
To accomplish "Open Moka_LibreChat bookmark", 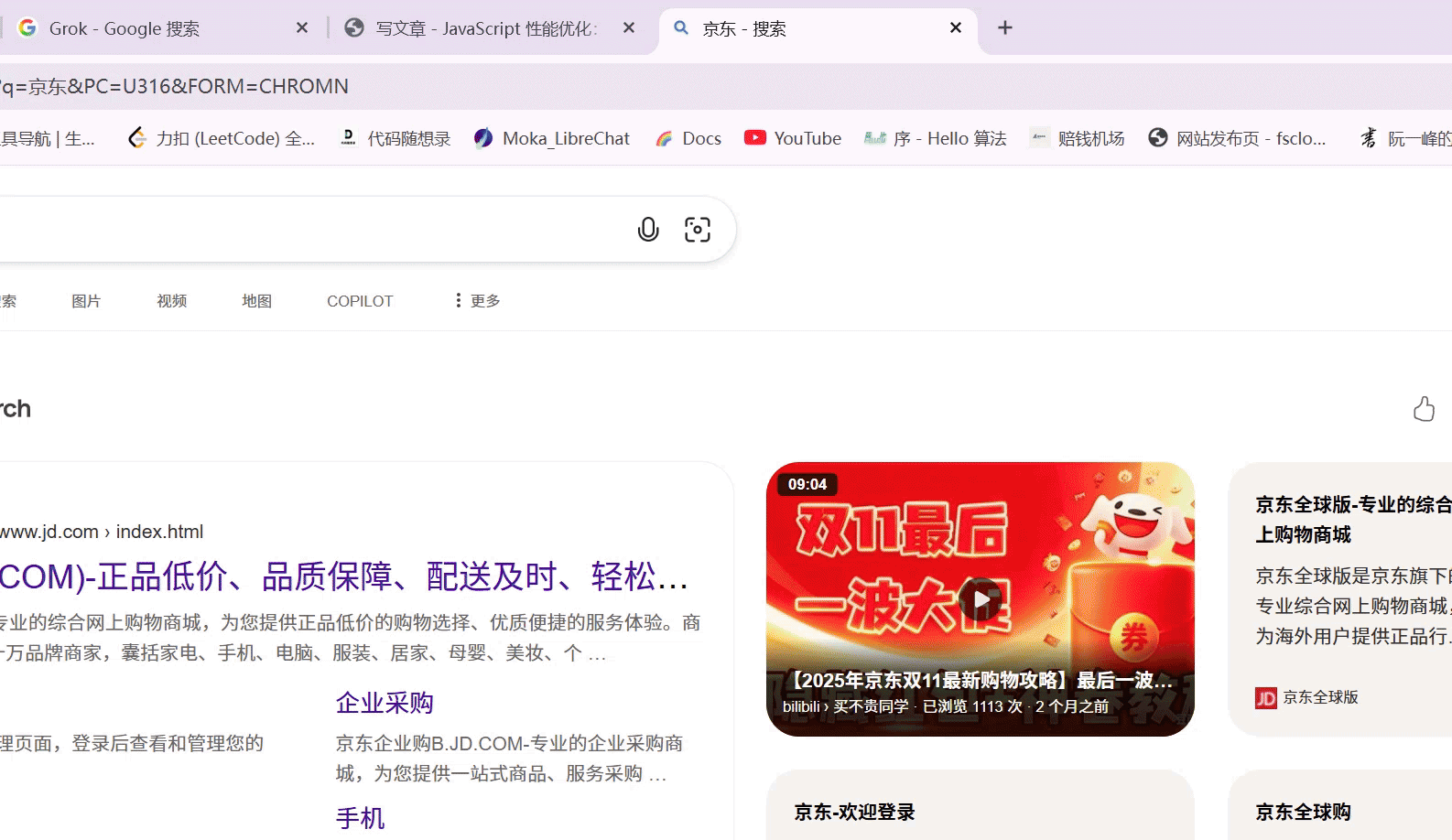I will click(552, 138).
